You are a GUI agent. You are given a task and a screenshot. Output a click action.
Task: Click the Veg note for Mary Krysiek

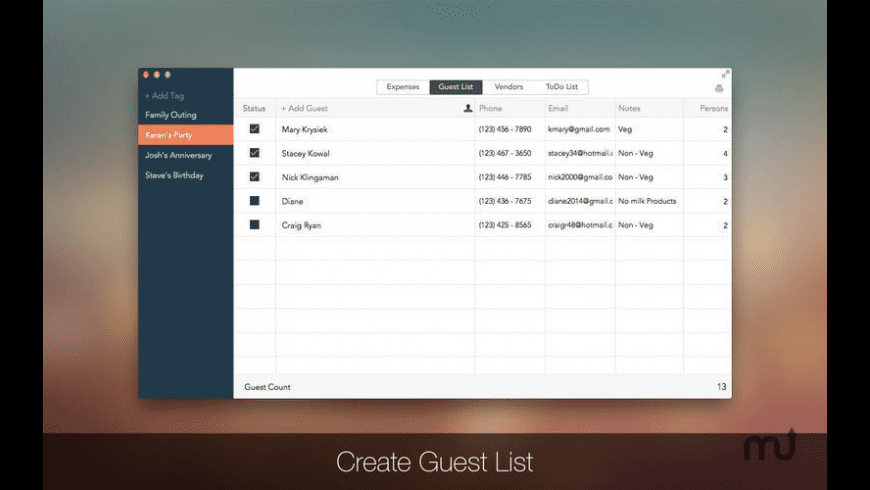[625, 129]
